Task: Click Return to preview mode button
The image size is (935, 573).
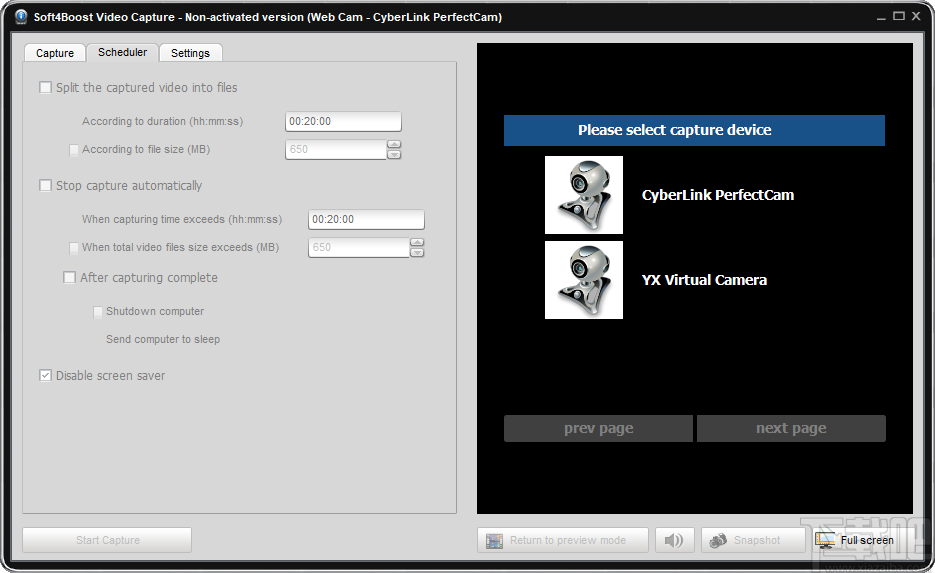Action: pyautogui.click(x=562, y=540)
